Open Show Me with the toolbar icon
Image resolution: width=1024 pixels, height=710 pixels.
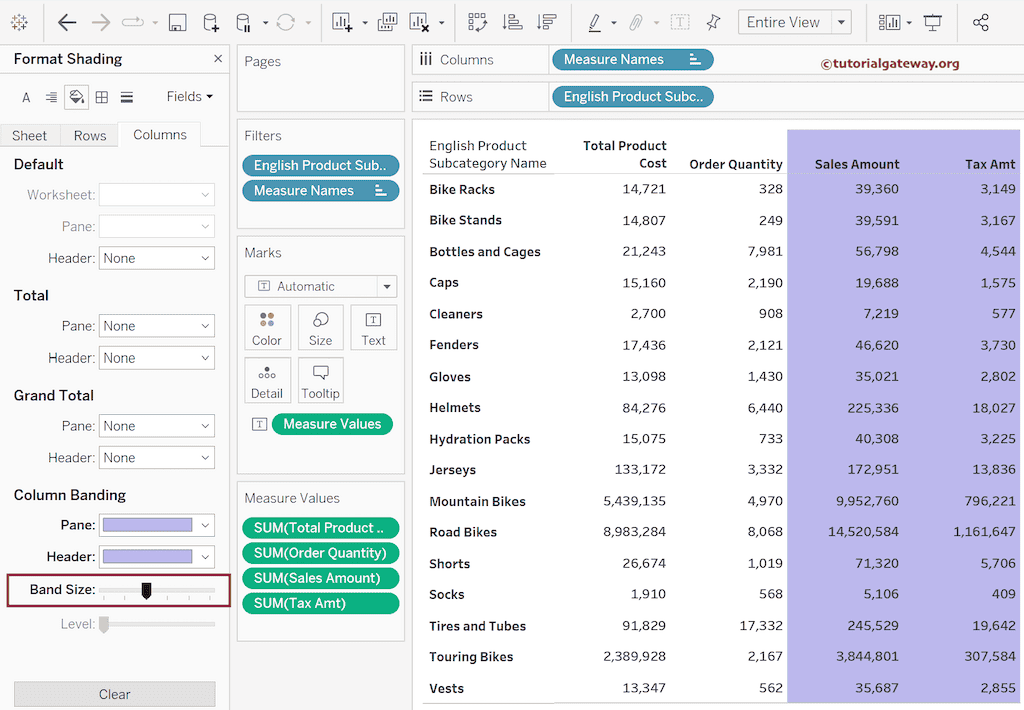pyautogui.click(x=888, y=21)
